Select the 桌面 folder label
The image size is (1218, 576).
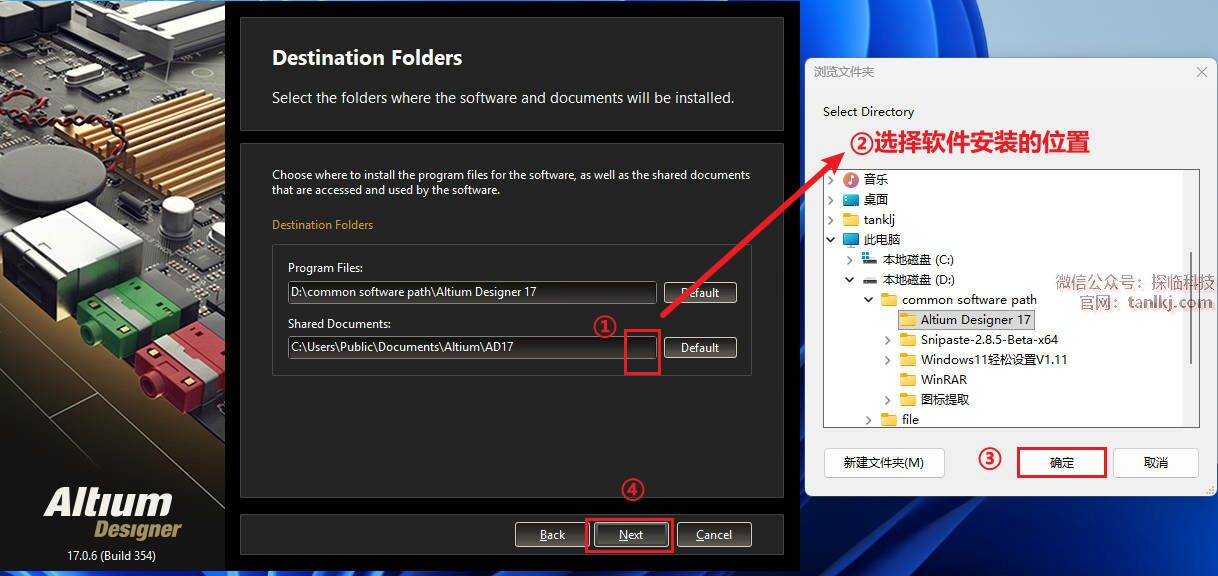[876, 200]
